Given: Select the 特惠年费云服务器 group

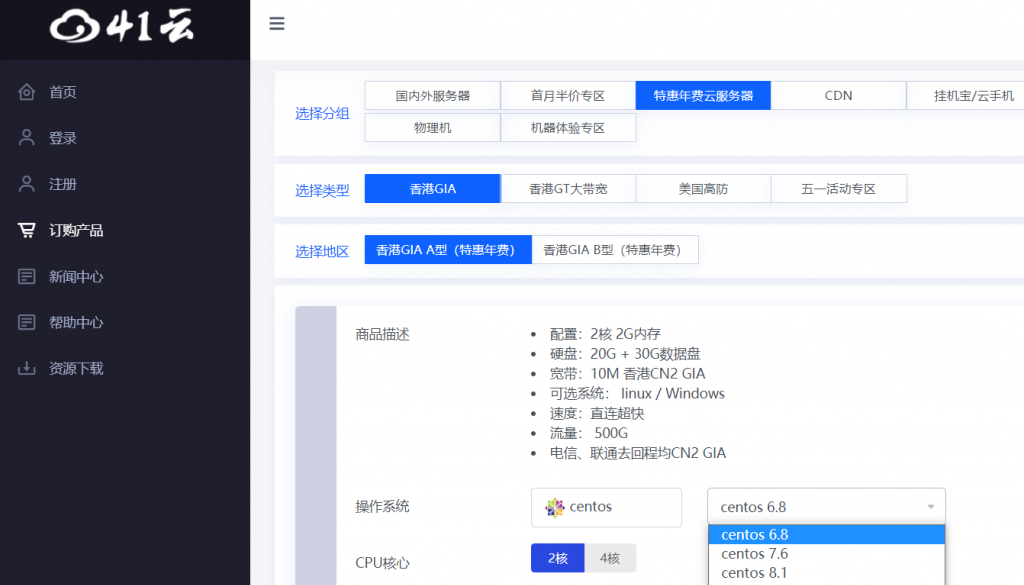Looking at the screenshot, I should 703,95.
